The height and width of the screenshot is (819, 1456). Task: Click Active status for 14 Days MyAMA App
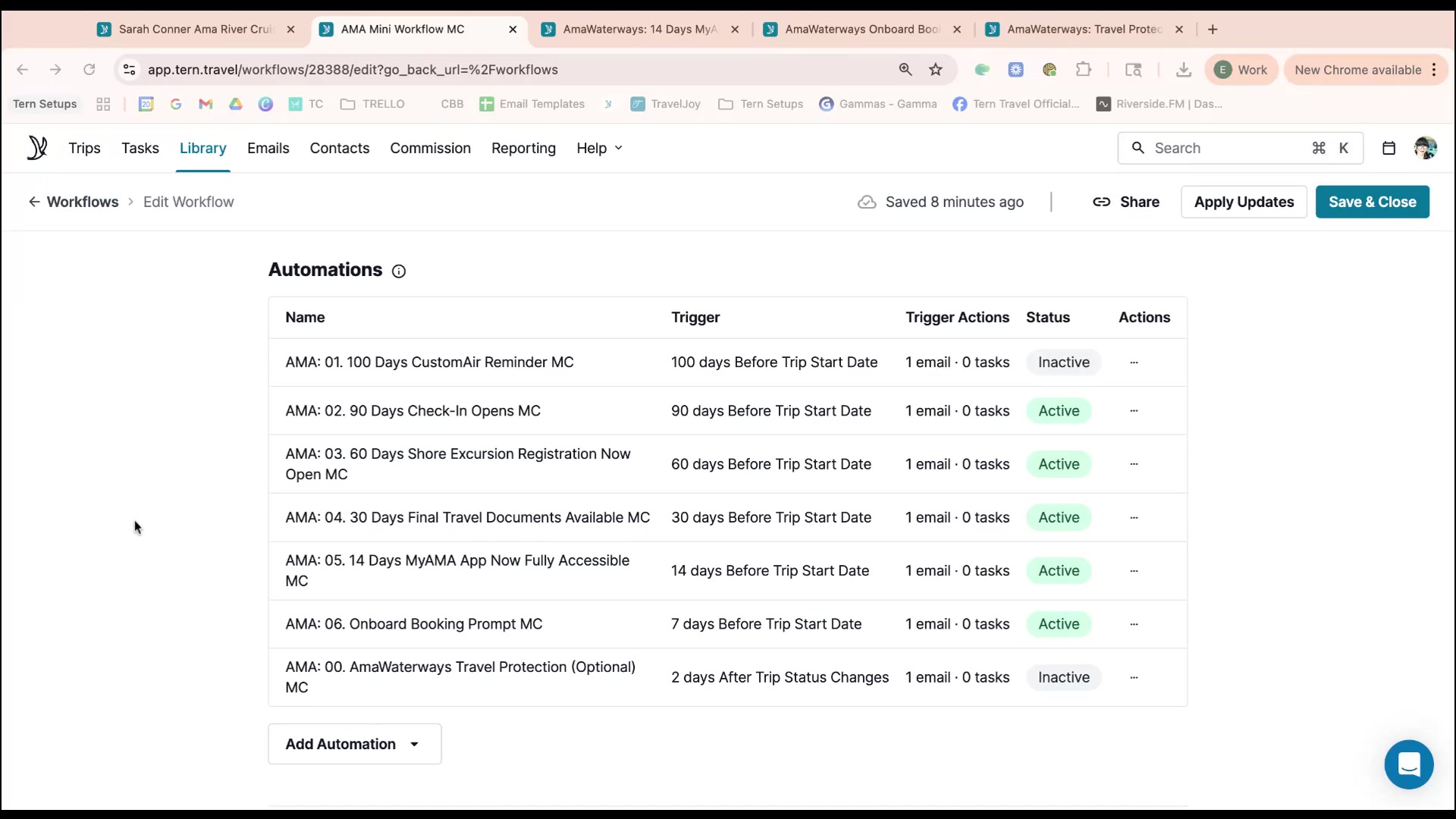click(x=1059, y=571)
